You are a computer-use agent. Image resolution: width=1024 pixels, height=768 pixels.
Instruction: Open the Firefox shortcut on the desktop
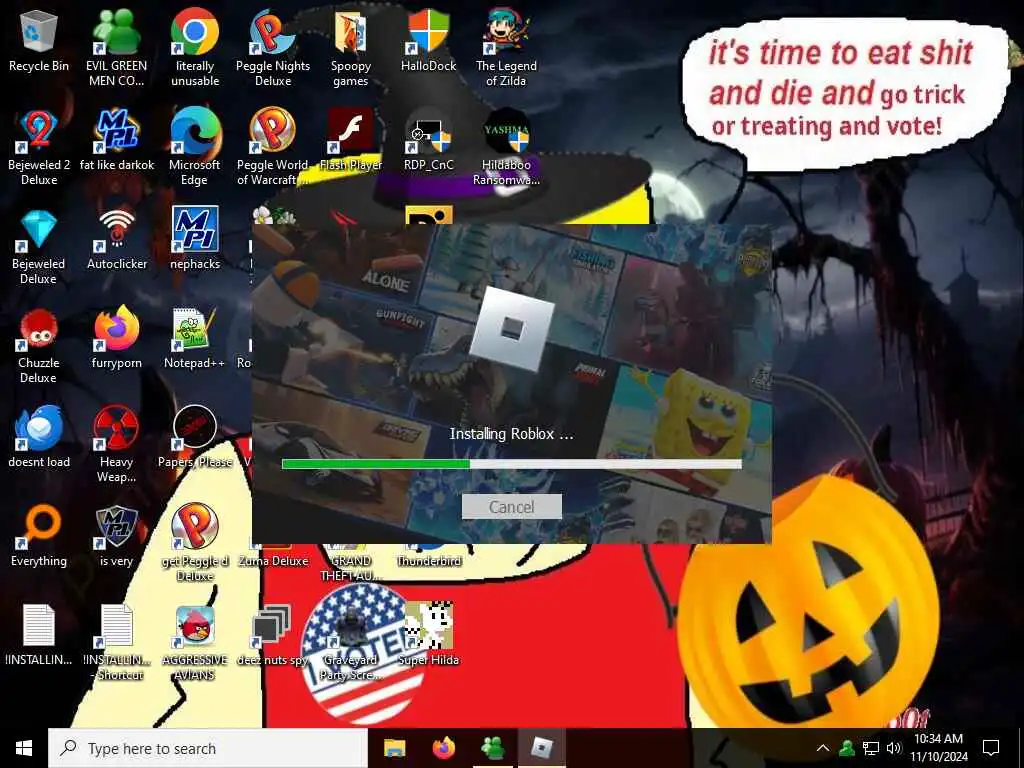point(117,338)
